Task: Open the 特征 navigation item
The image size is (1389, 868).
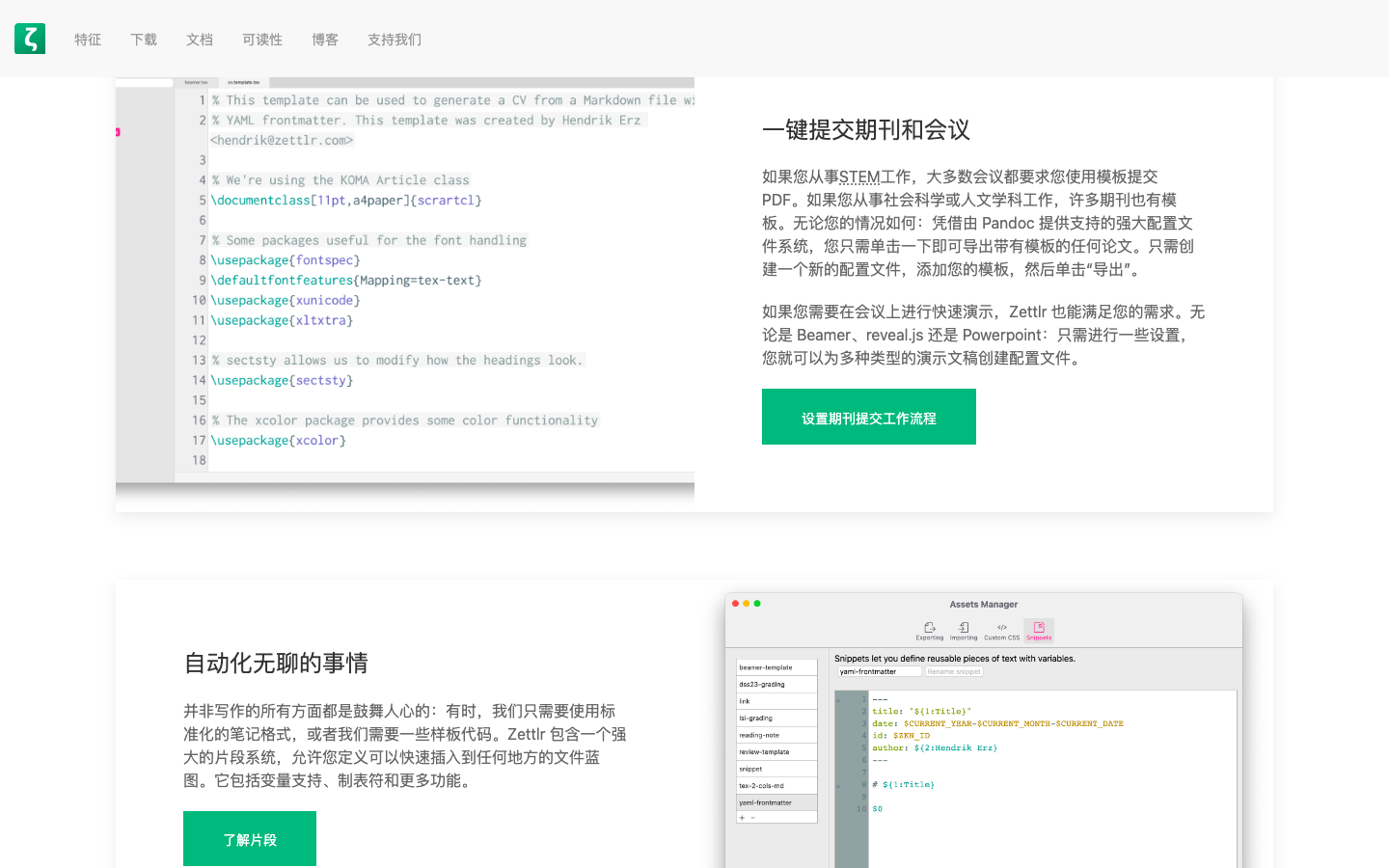Action: coord(88,40)
